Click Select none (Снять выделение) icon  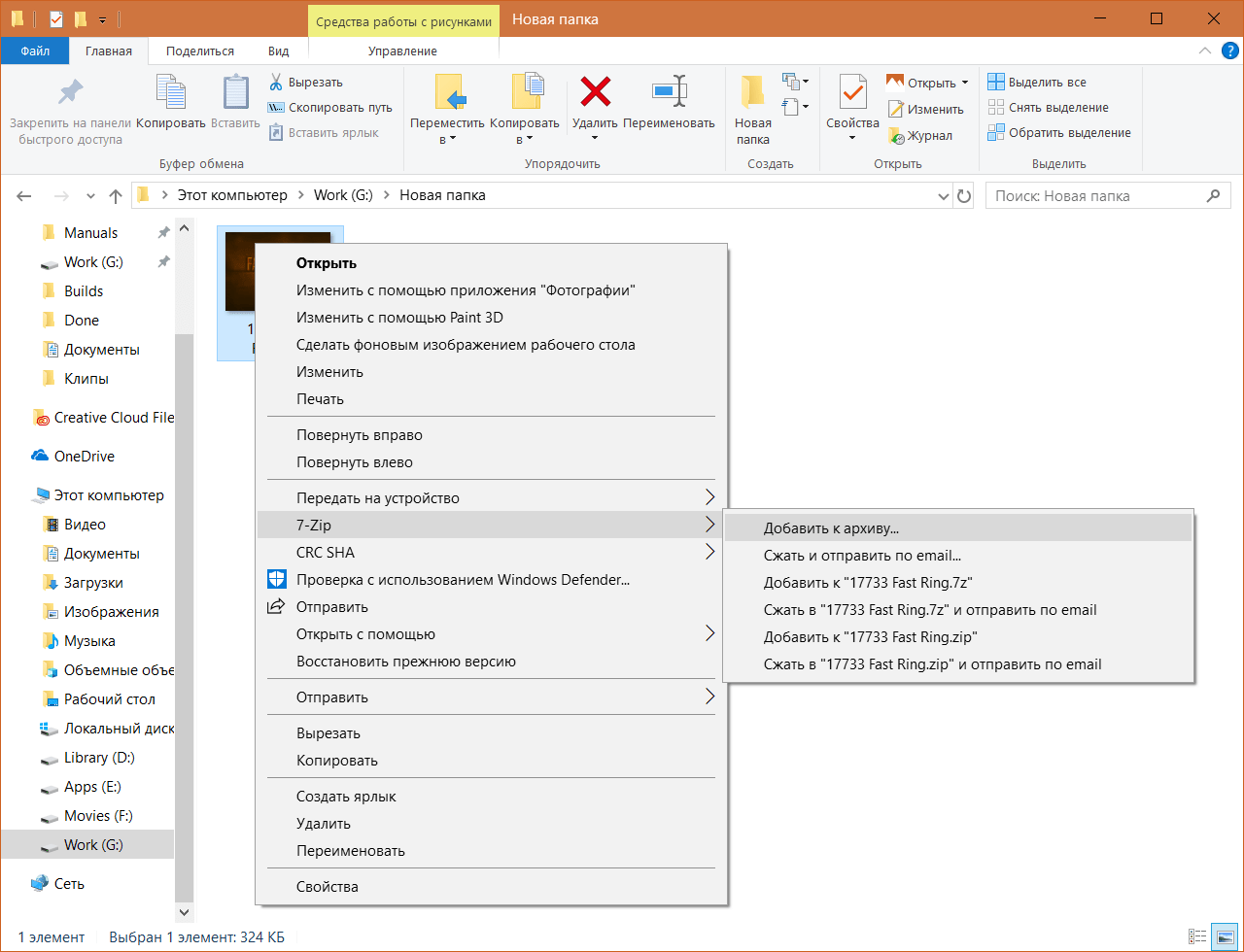(x=996, y=108)
